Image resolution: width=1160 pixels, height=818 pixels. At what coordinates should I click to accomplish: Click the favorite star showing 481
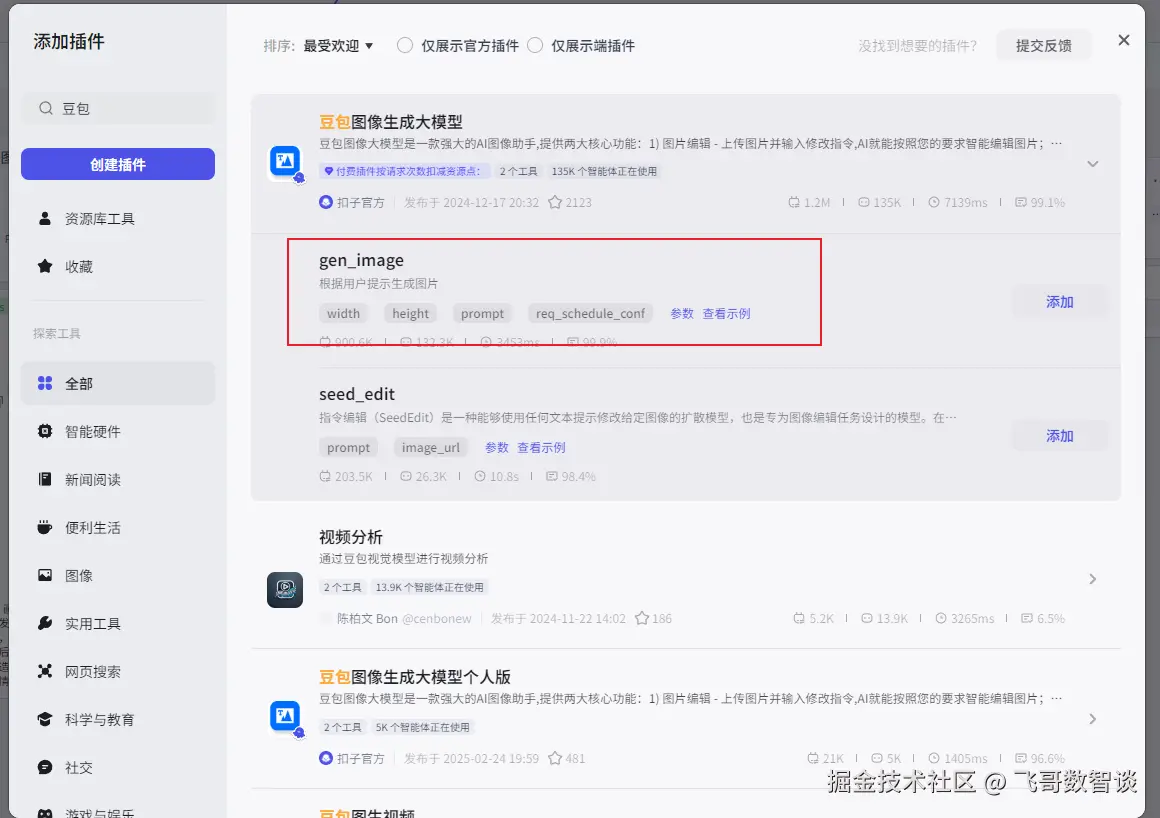coord(555,758)
